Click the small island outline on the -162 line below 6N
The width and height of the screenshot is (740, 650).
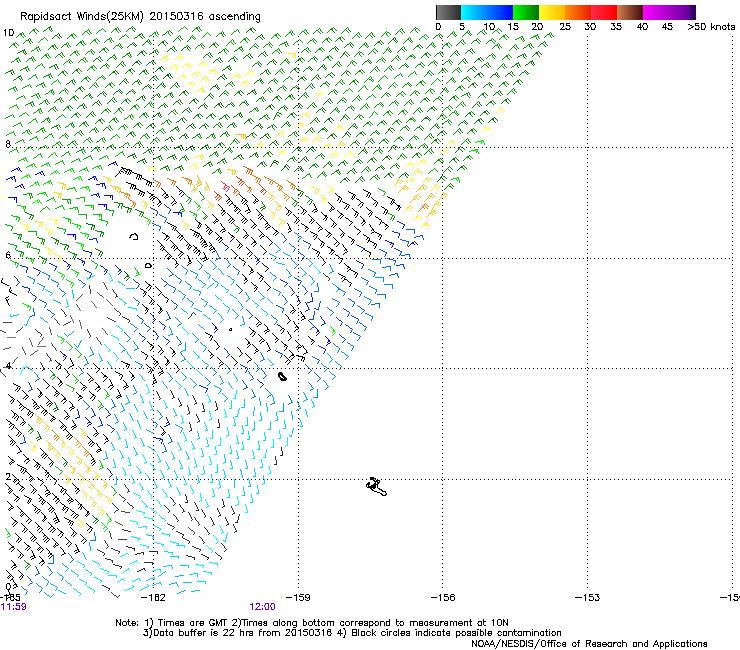click(148, 266)
